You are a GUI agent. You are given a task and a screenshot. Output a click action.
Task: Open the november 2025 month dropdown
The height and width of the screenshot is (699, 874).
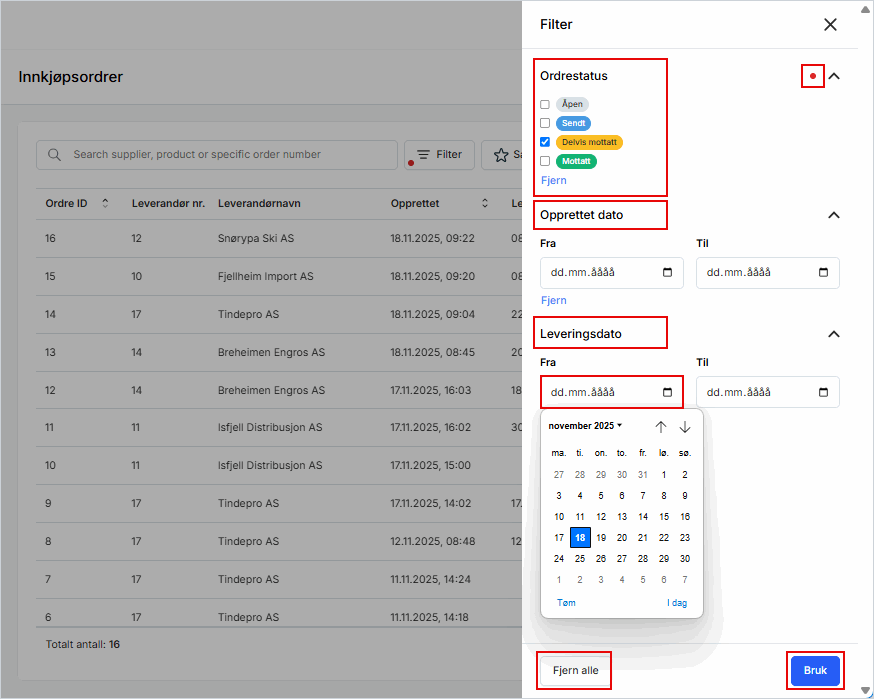point(585,426)
